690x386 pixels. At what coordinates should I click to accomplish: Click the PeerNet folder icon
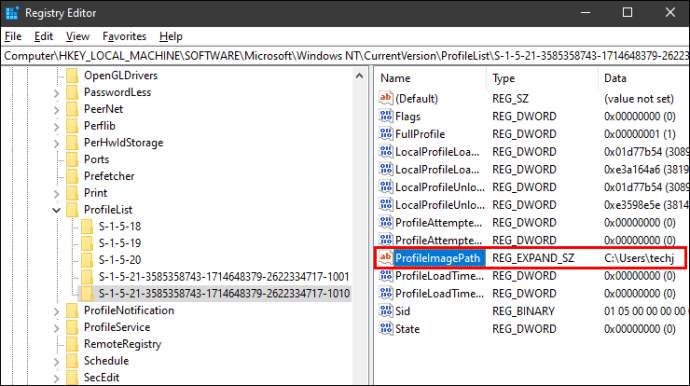72,109
